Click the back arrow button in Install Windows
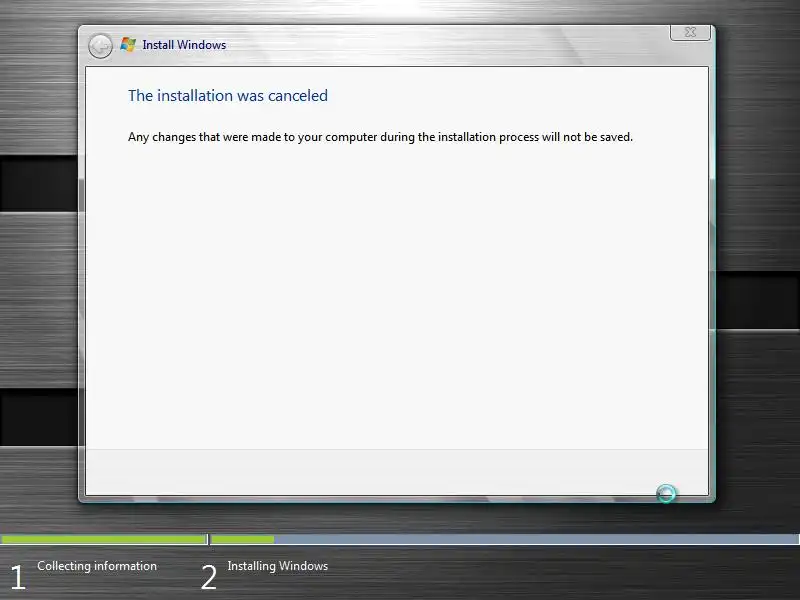Screen dimensions: 800x600 click(100, 46)
